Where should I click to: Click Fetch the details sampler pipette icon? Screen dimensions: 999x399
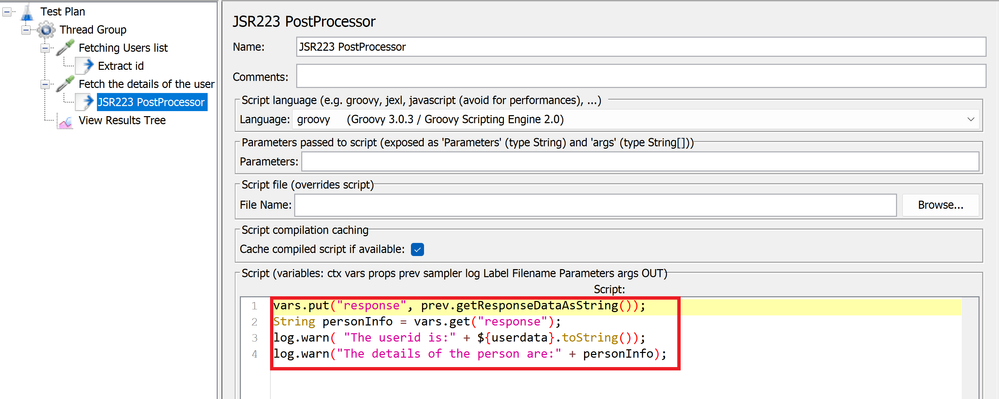pos(66,83)
